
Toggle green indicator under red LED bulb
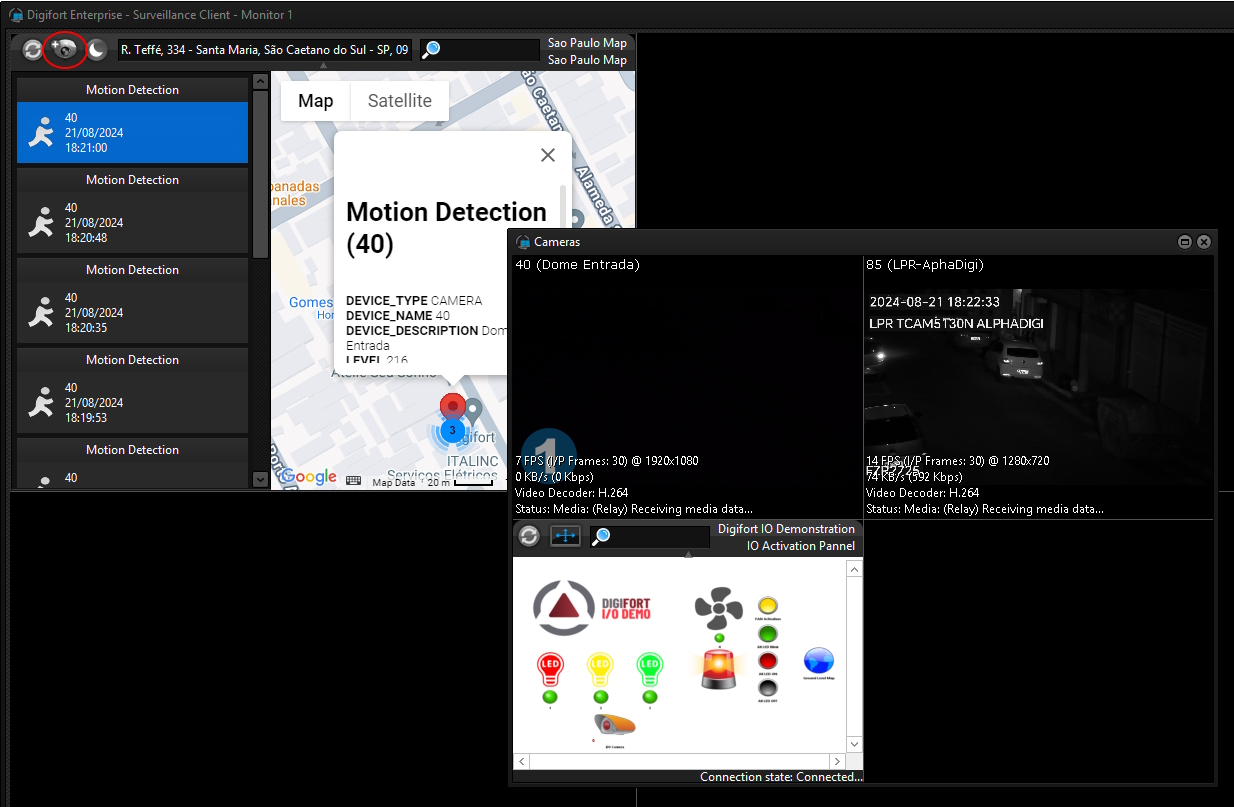[549, 696]
